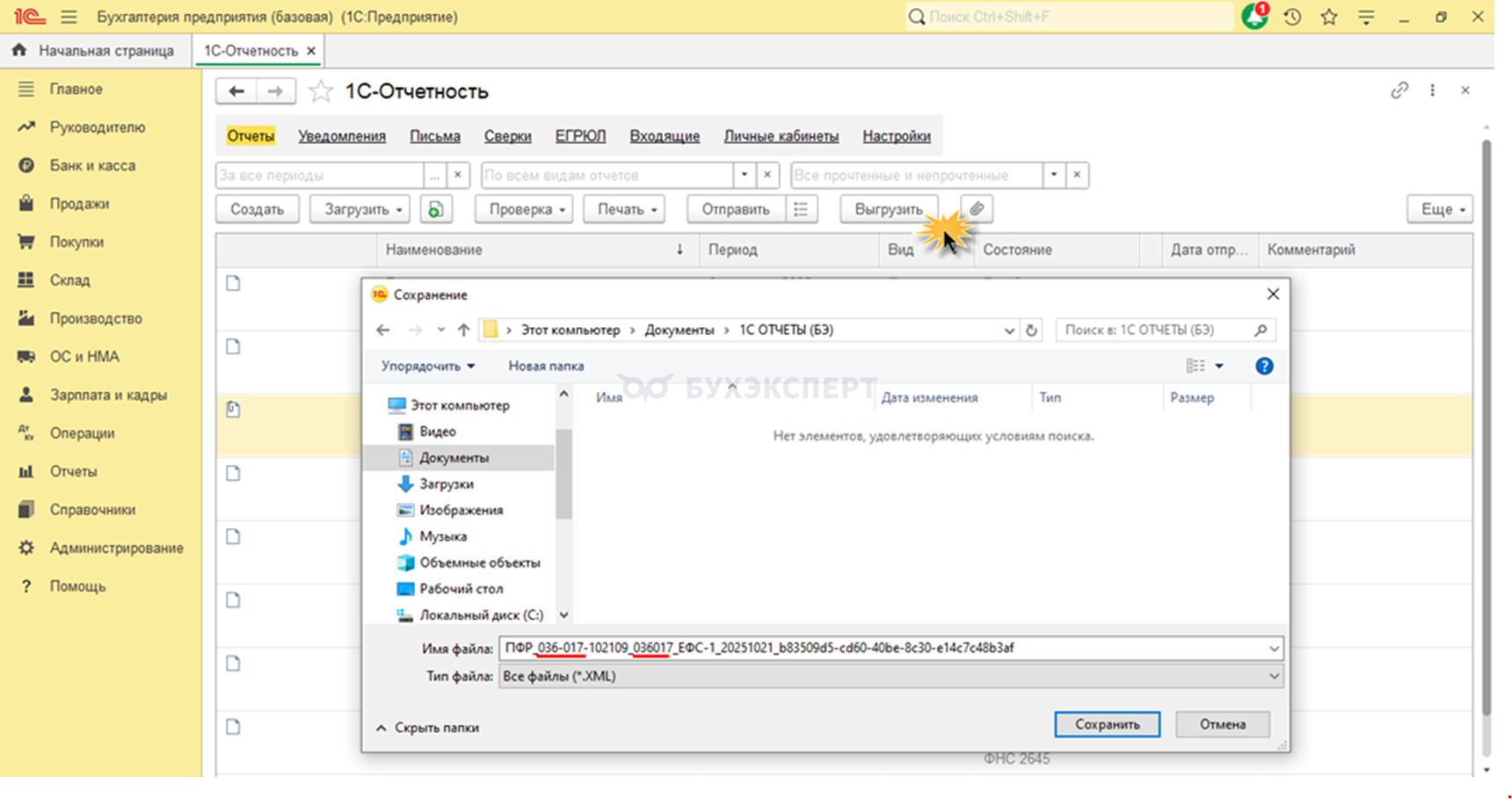Open the Главное section
This screenshot has height=799, width=1512.
tap(76, 89)
